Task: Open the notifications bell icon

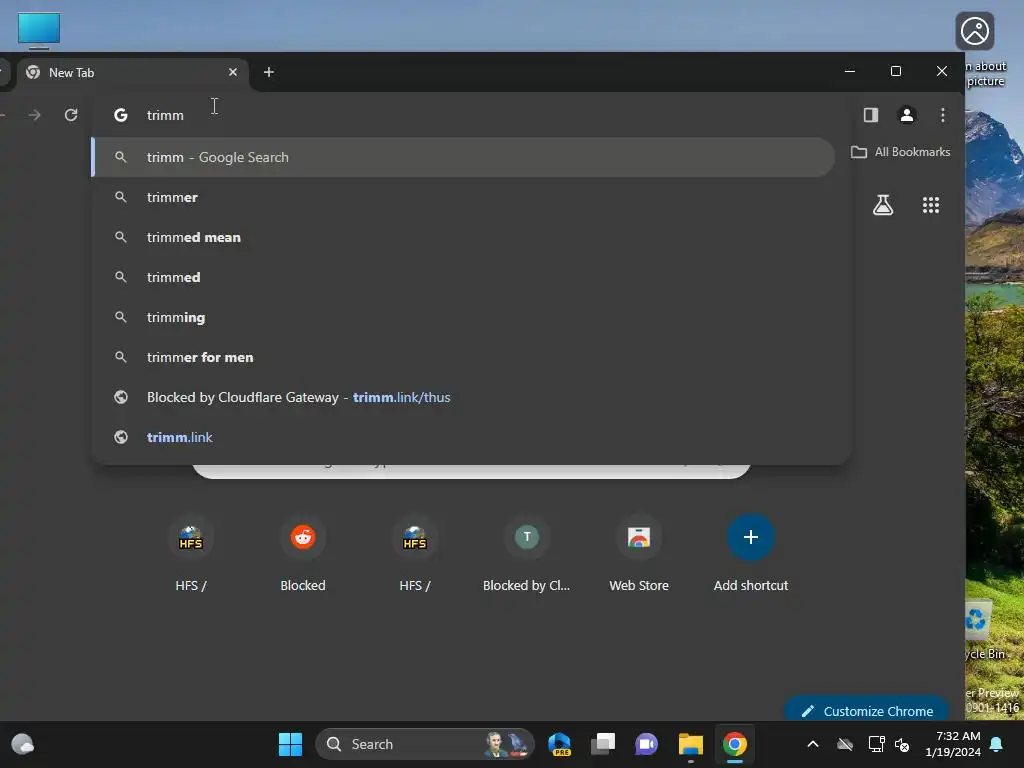Action: [x=997, y=744]
